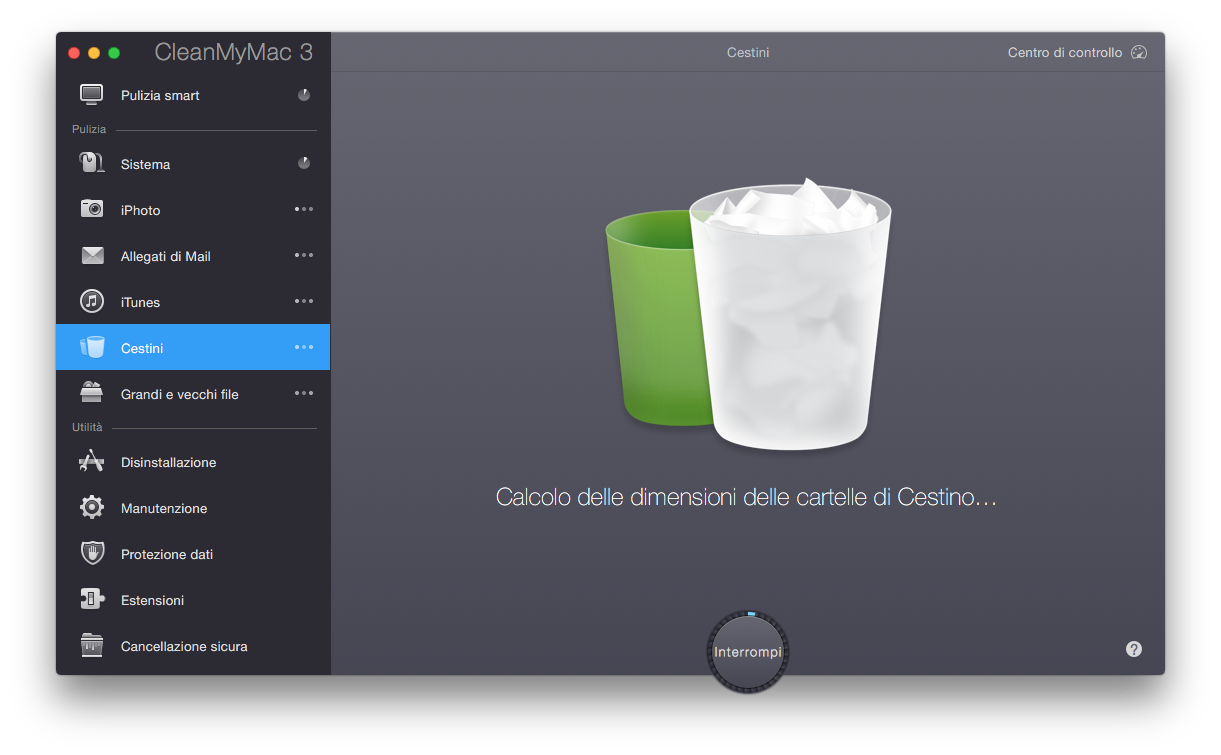This screenshot has height=755, width=1221.
Task: Click the Protezione dati shield icon
Action: click(x=92, y=553)
